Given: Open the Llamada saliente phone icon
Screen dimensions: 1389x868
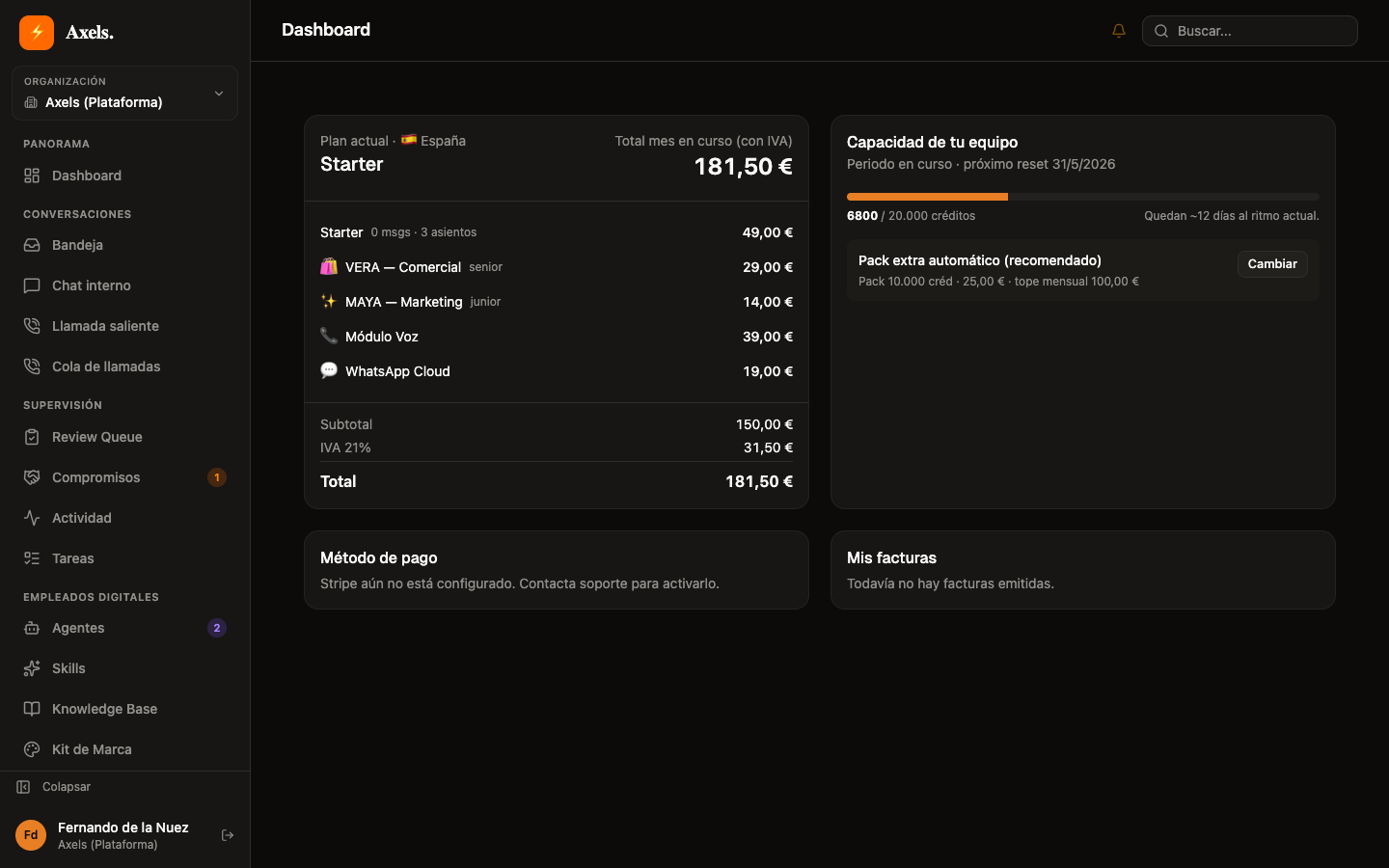Looking at the screenshot, I should pos(32,326).
